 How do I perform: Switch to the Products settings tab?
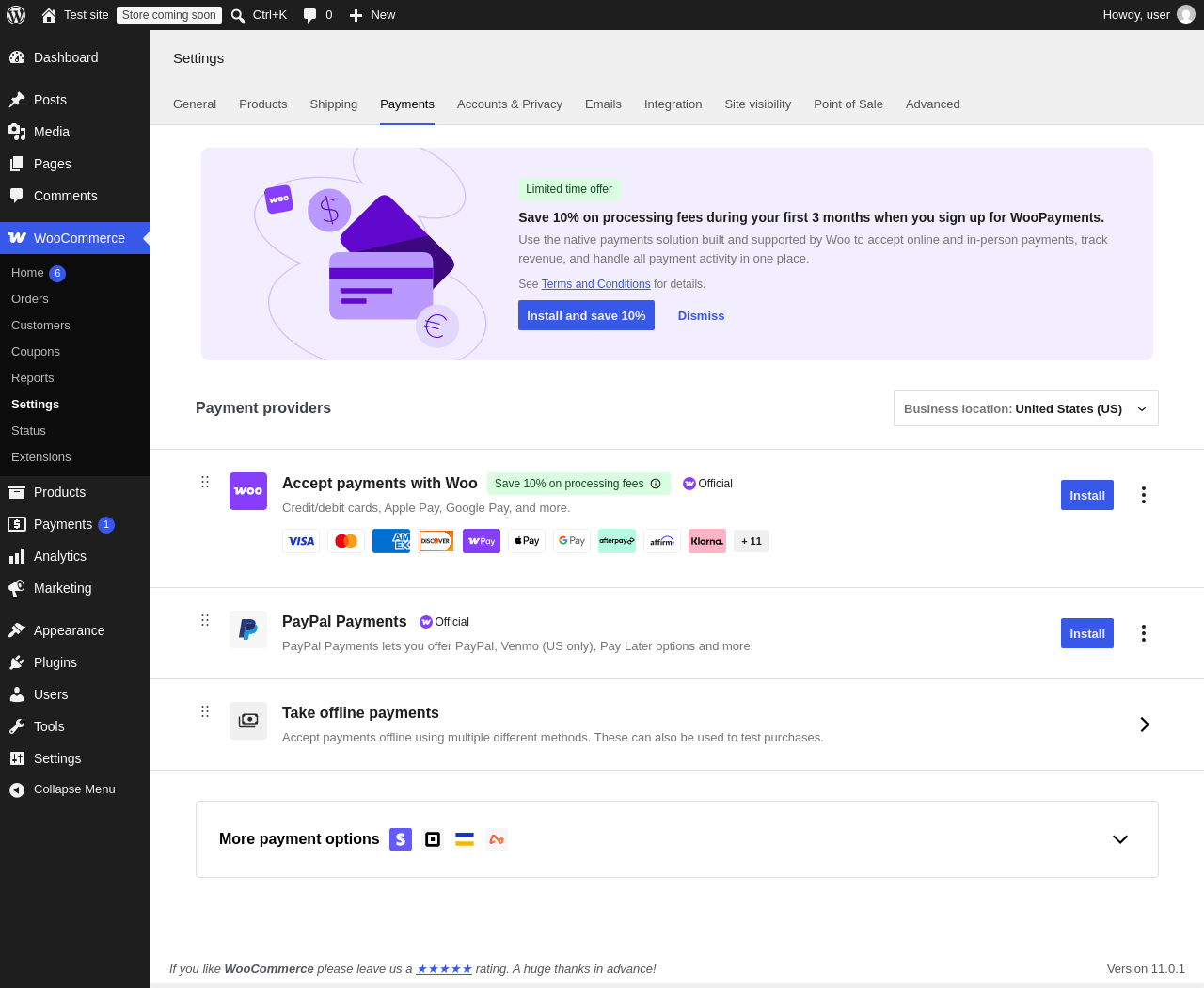(263, 104)
